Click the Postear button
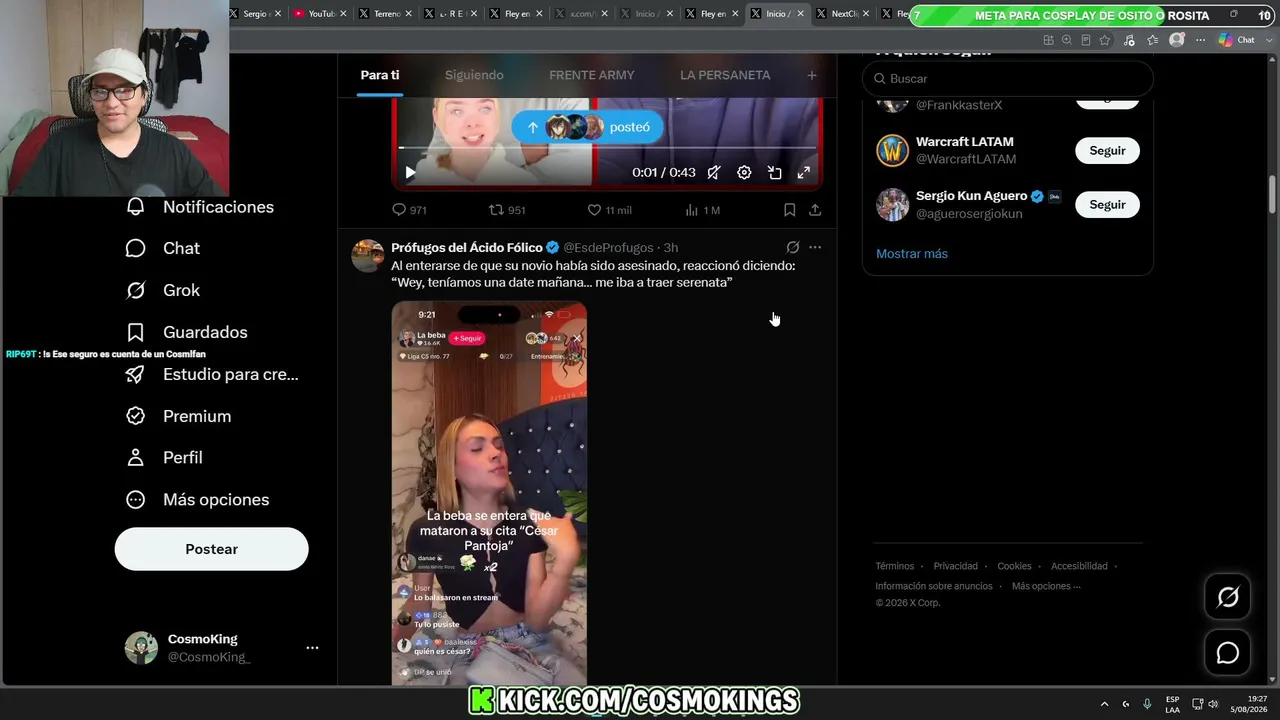The height and width of the screenshot is (720, 1280). click(212, 549)
